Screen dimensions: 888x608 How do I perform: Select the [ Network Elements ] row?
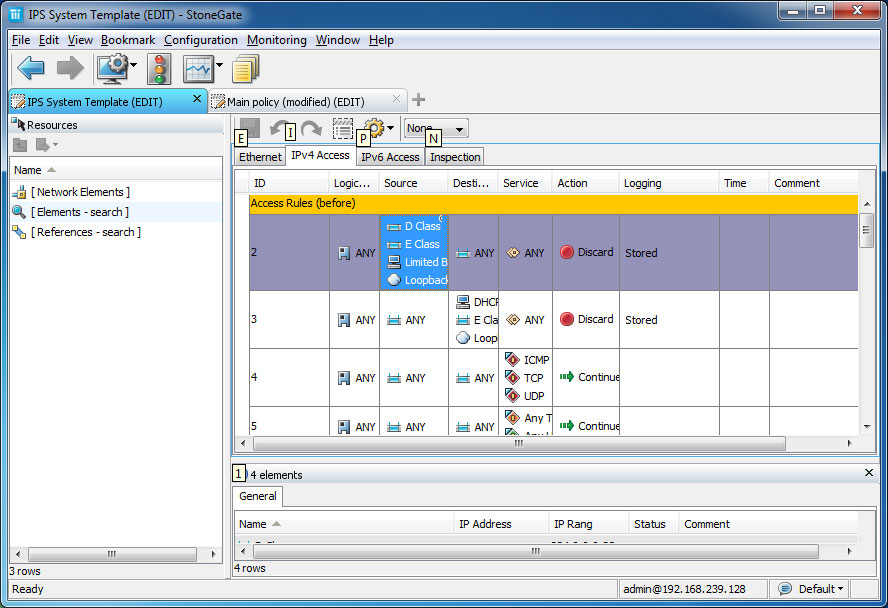[116, 192]
